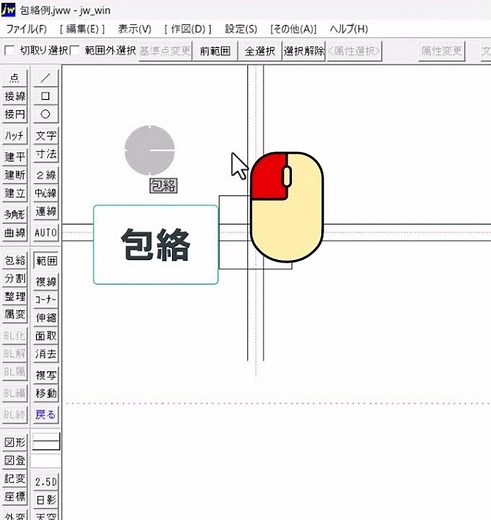Click the 前範囲 button
Screen dimensions: 491x520
tap(215, 51)
